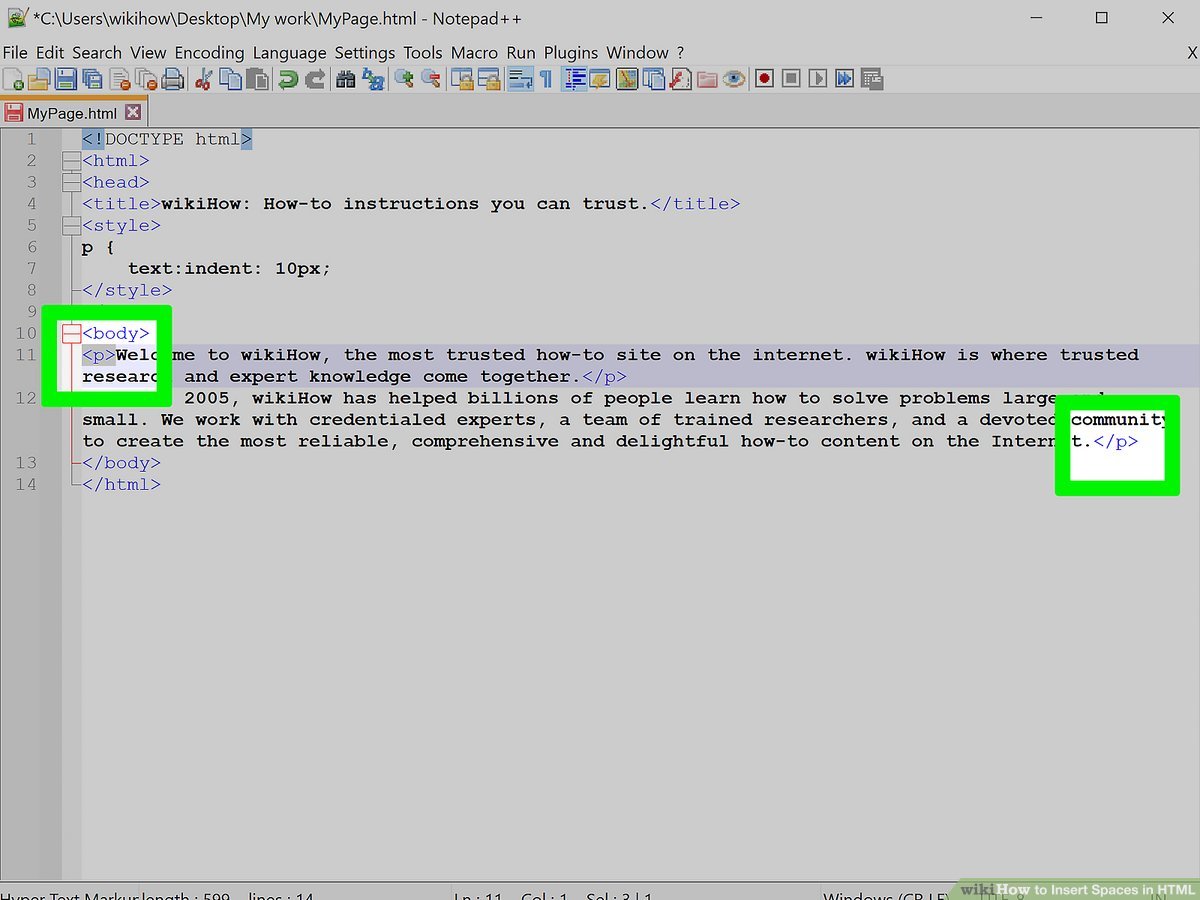Run macro multiple times with the double-arrow icon
1200x900 pixels.
click(x=845, y=79)
